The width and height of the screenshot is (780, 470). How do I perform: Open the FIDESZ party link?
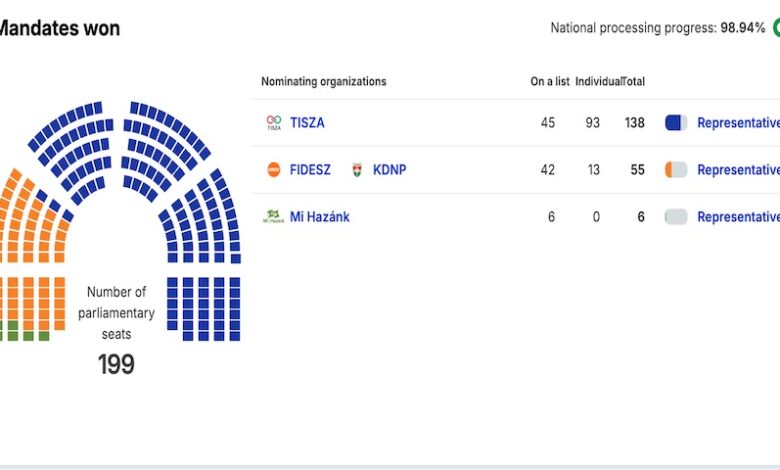[311, 170]
